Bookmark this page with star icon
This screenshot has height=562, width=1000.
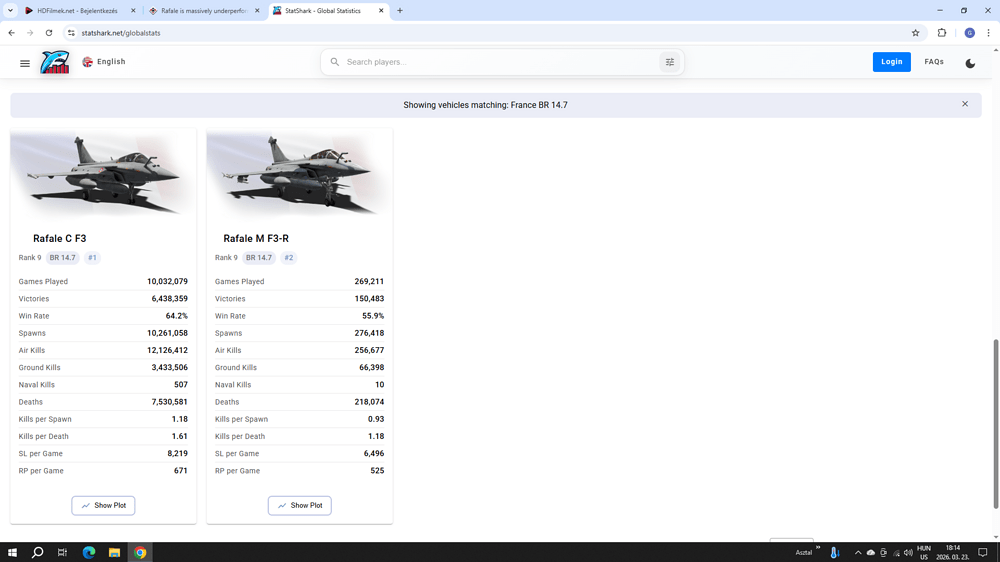tap(915, 33)
